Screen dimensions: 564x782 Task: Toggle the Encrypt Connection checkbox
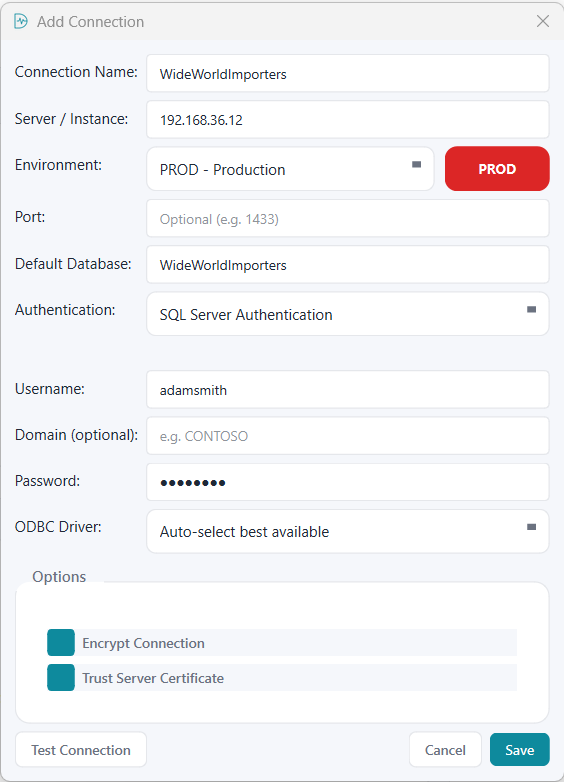point(61,642)
